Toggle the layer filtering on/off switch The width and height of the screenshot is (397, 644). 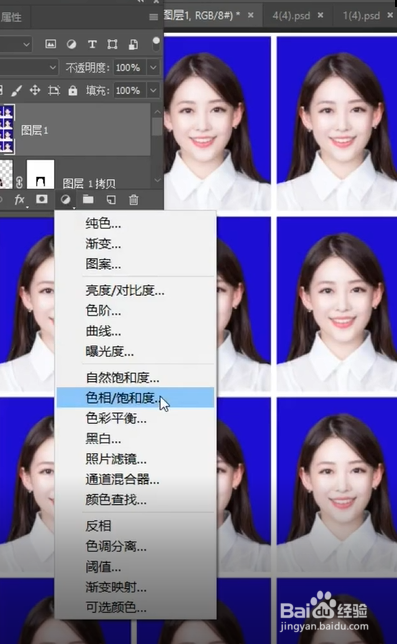156,44
